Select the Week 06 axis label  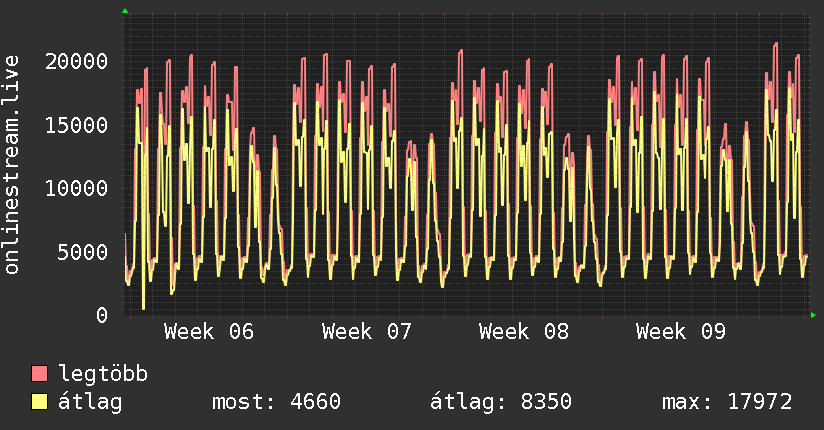208,332
